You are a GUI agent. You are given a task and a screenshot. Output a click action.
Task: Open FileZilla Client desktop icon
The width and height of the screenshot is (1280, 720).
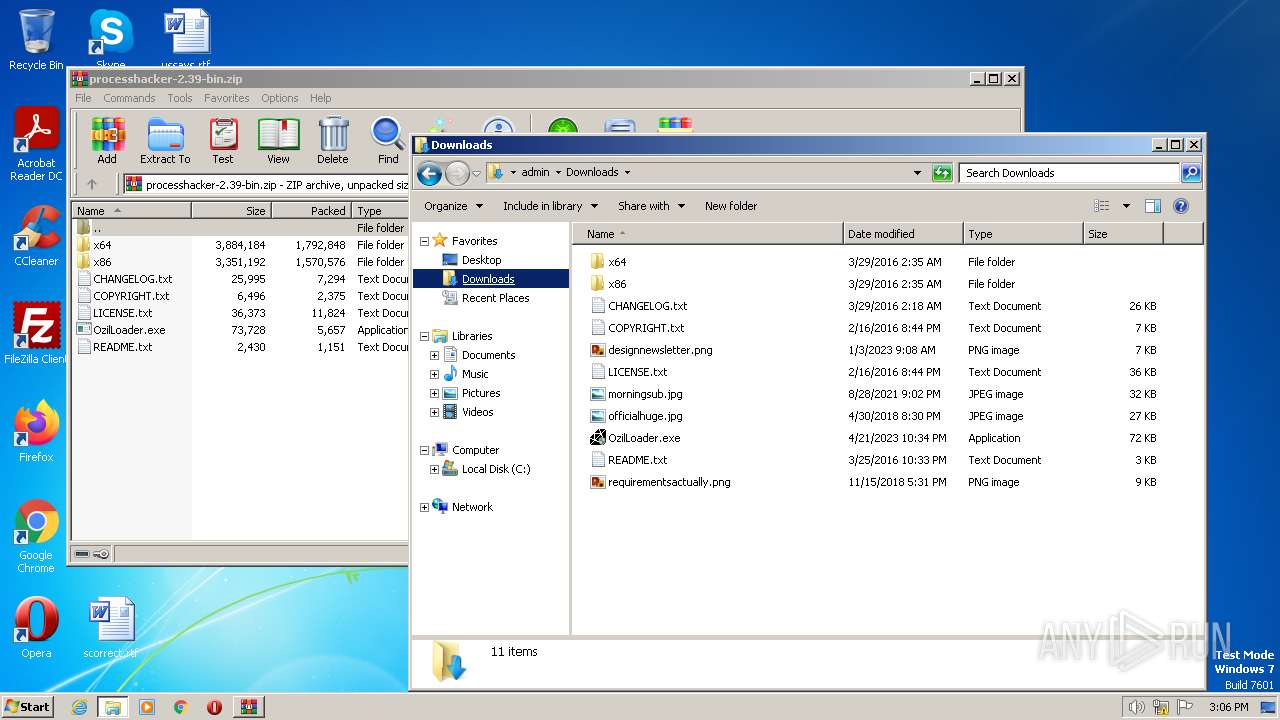pyautogui.click(x=36, y=334)
